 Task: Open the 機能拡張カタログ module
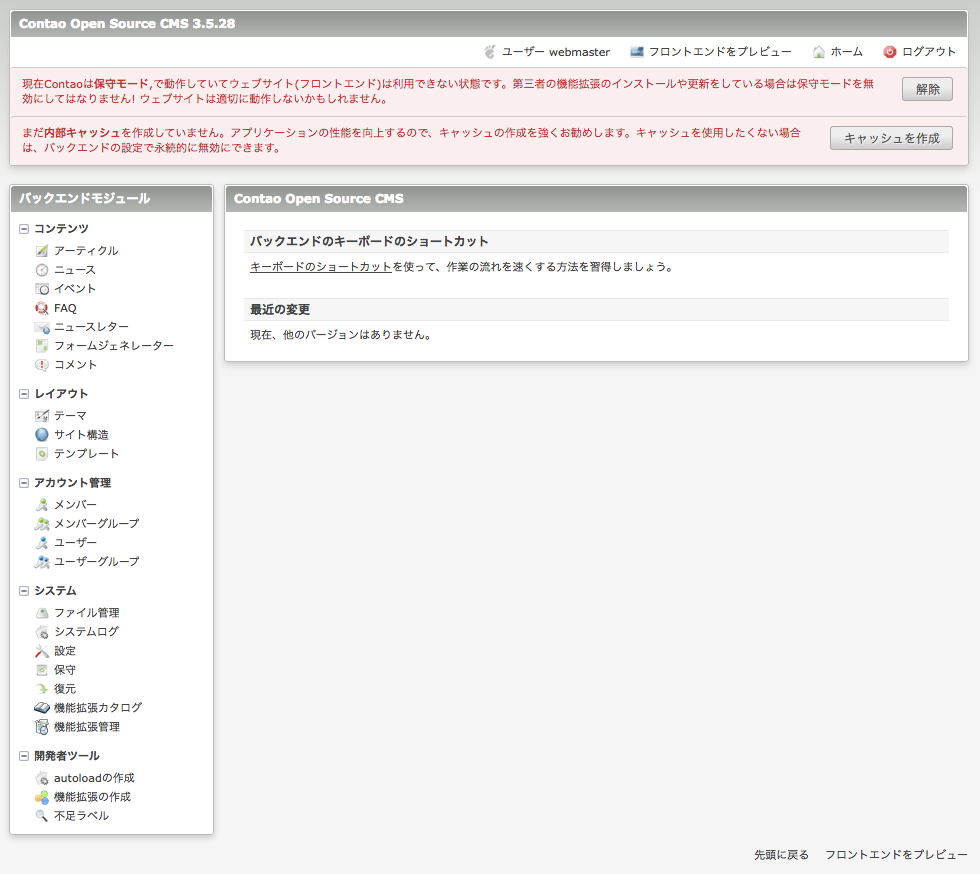point(98,708)
